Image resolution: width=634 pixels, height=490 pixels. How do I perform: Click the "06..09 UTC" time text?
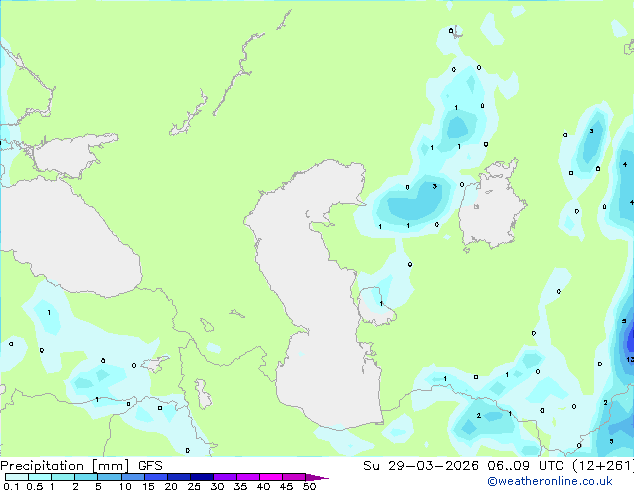(x=526, y=466)
